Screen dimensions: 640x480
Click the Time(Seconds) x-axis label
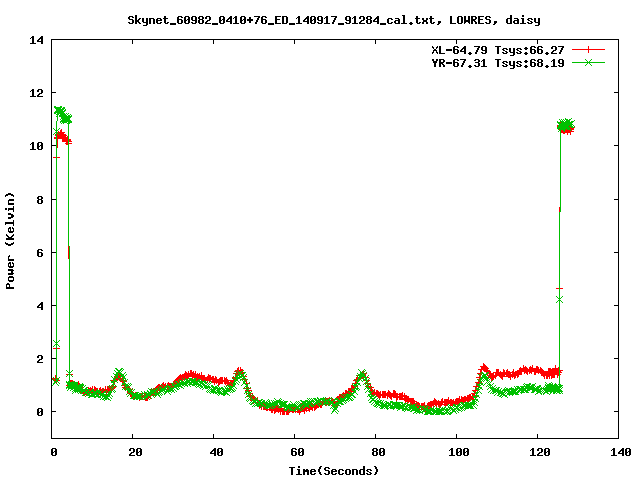point(335,470)
